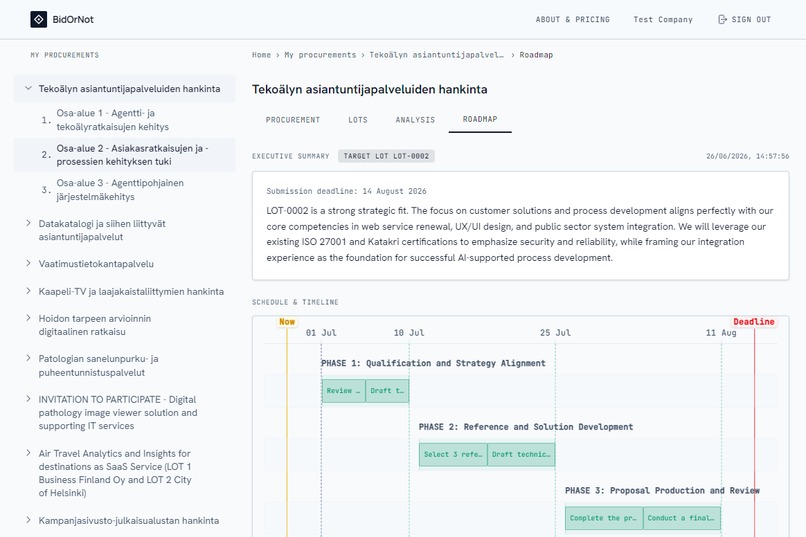The width and height of the screenshot is (806, 537).
Task: Expand Hoidon tarpeen arvioinnin chevron
Action: 28,318
